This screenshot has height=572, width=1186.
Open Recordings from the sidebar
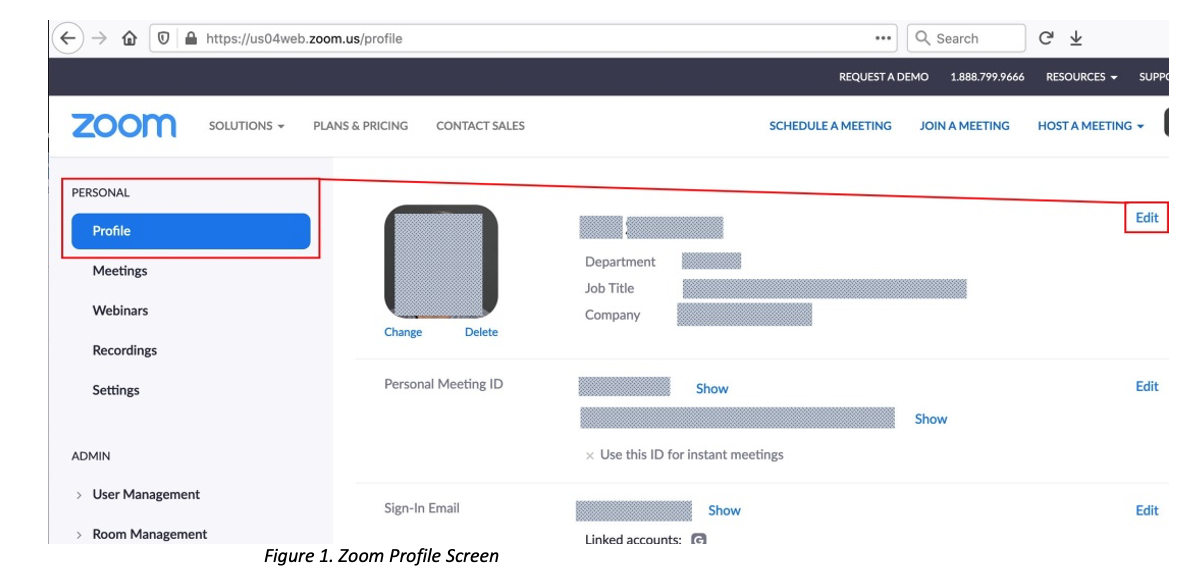pos(125,351)
